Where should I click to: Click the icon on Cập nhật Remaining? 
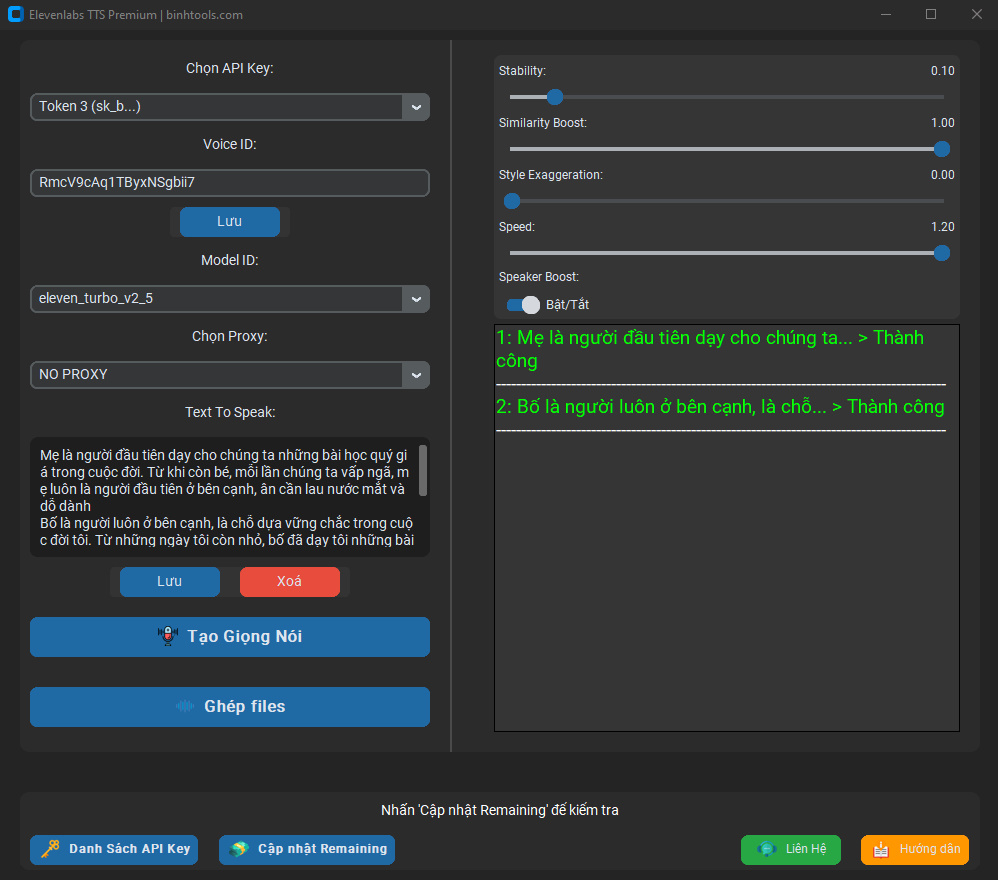point(239,849)
